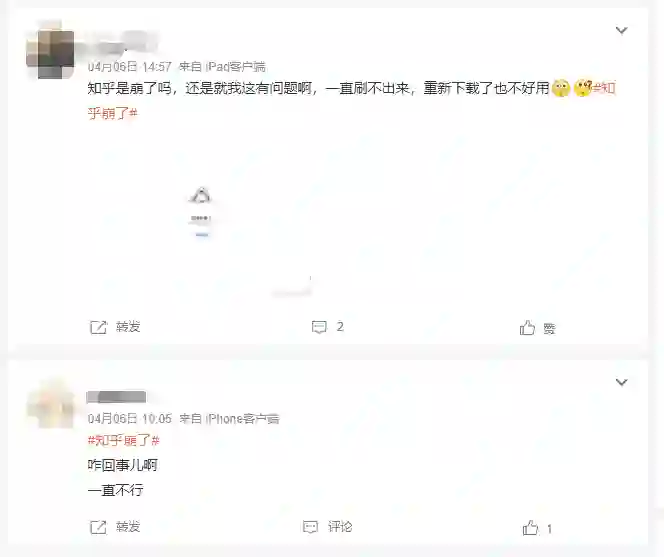
Task: Open the attached screenshot image in the first post
Action: (202, 215)
